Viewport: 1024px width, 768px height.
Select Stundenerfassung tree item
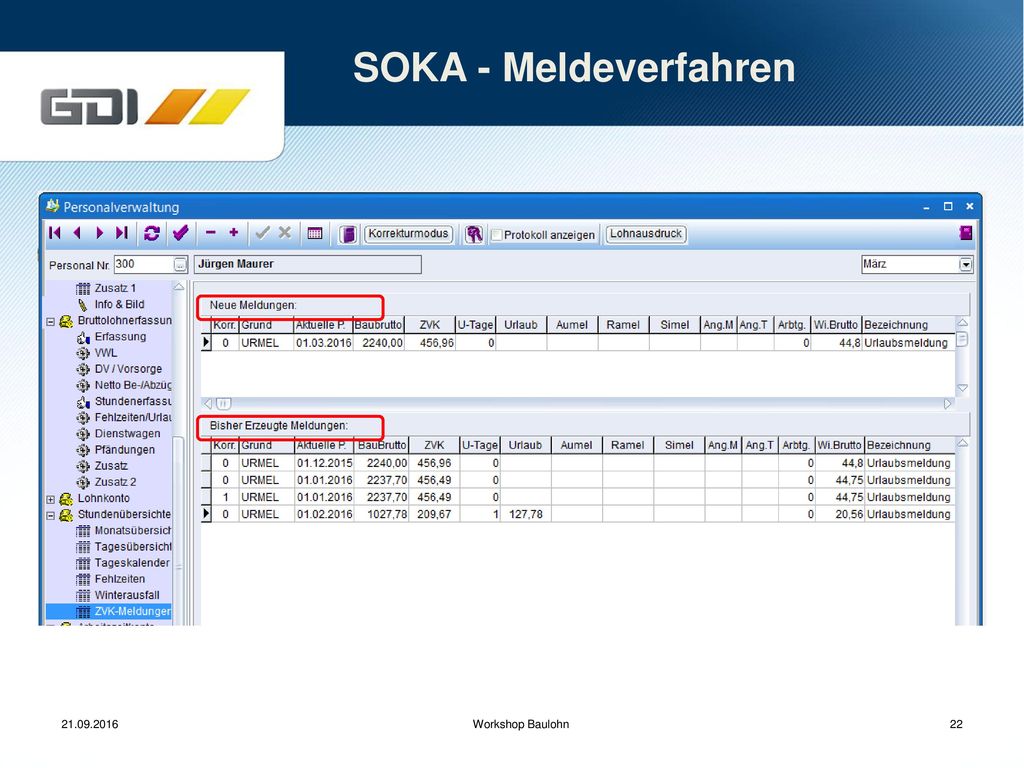pyautogui.click(x=133, y=401)
